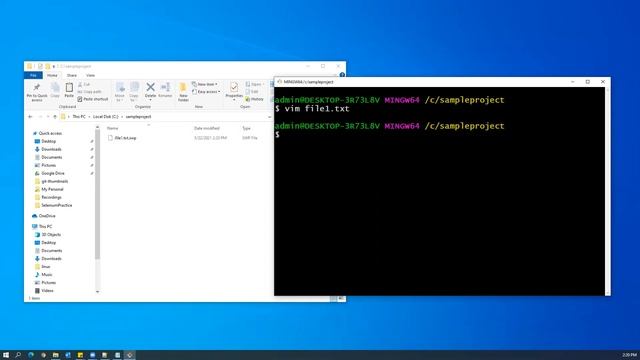Screen dimensions: 640x360
Task: Click the taskbar clock
Action: [x=629, y=355]
